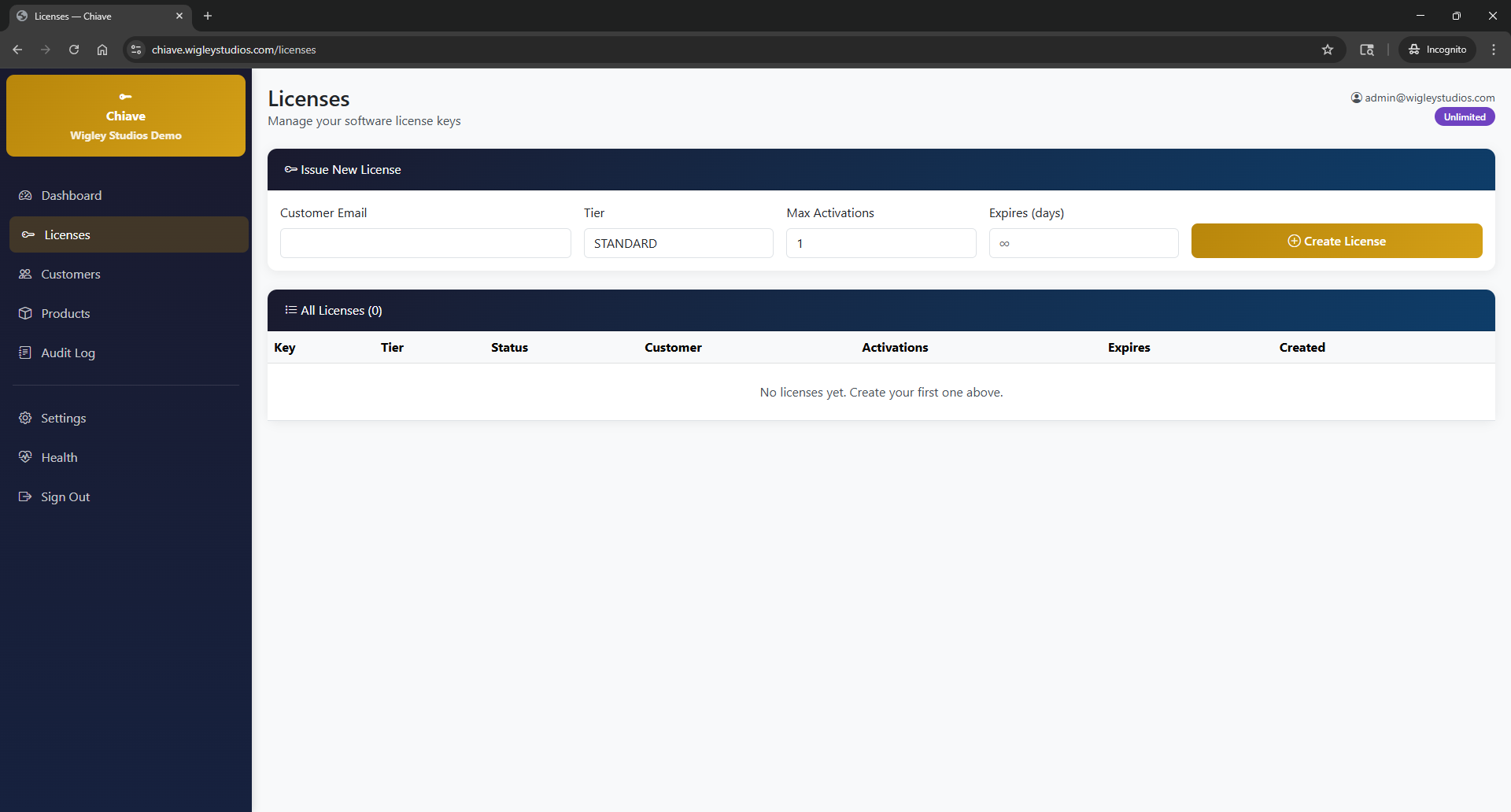
Task: Click the Chiave logo key icon
Action: coord(126,96)
